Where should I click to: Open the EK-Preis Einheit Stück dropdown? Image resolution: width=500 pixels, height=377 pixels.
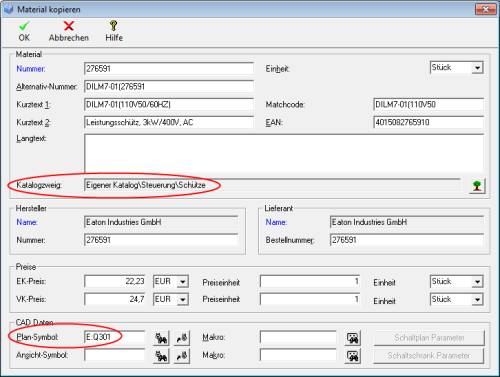[x=477, y=282]
